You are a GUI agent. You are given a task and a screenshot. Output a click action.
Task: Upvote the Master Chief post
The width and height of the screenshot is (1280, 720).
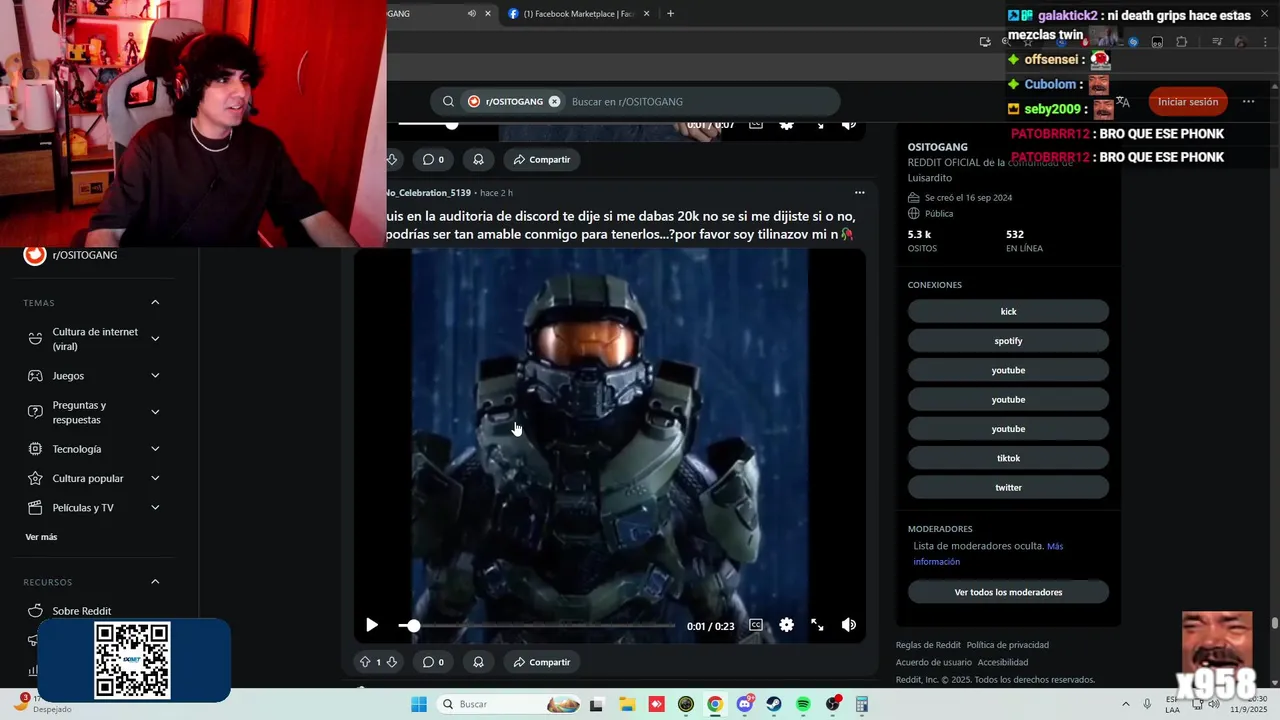[365, 662]
